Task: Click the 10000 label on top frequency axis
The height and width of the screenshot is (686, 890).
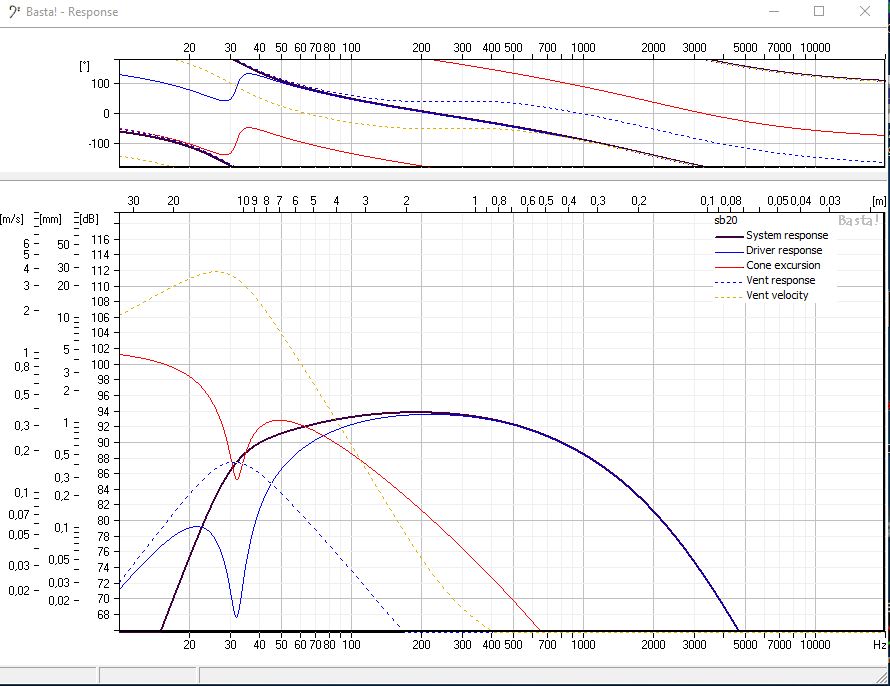Action: (815, 48)
